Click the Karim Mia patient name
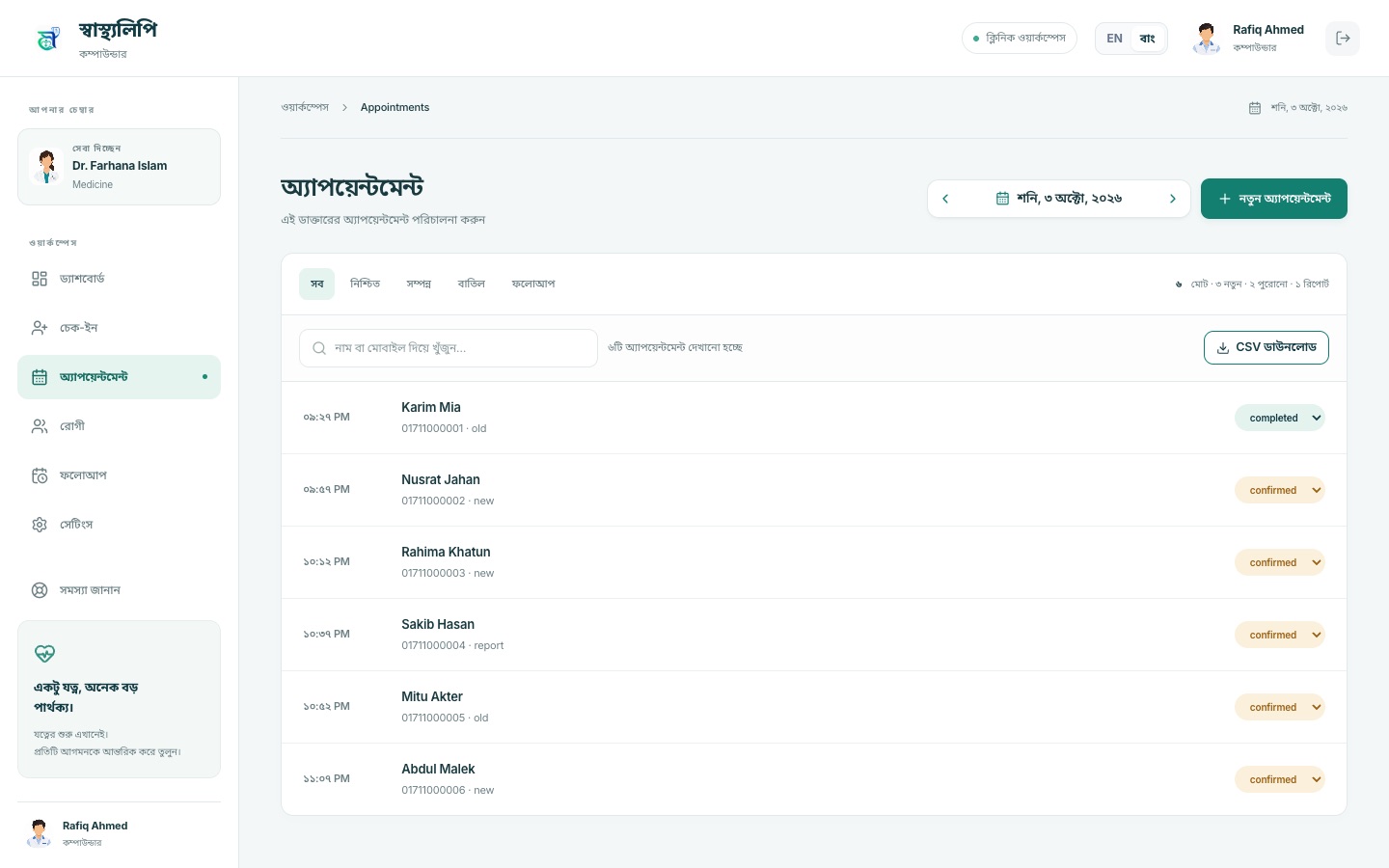1389x868 pixels. 431,407
